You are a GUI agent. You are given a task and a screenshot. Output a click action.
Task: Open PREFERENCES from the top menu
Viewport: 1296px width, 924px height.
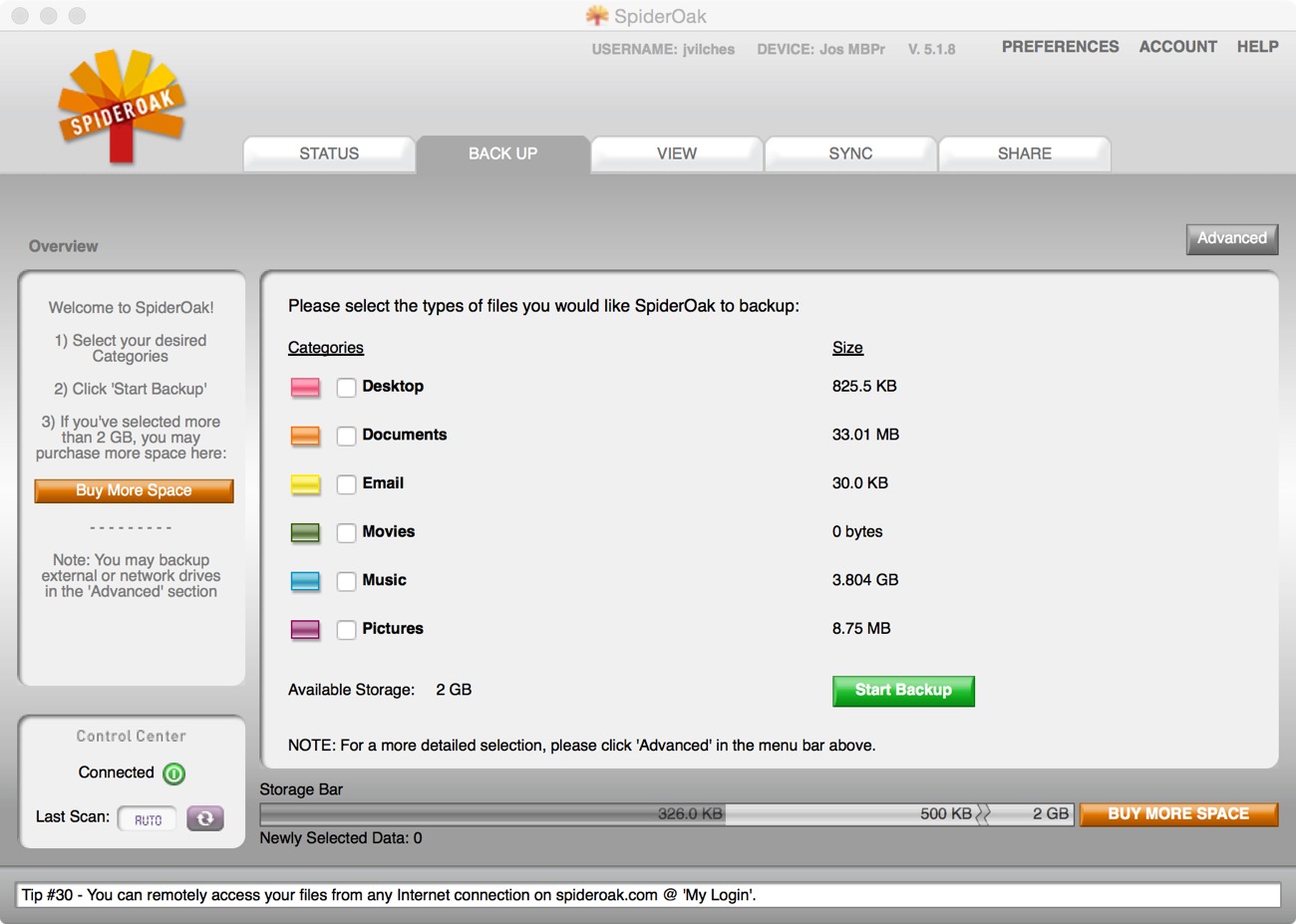tap(1060, 47)
